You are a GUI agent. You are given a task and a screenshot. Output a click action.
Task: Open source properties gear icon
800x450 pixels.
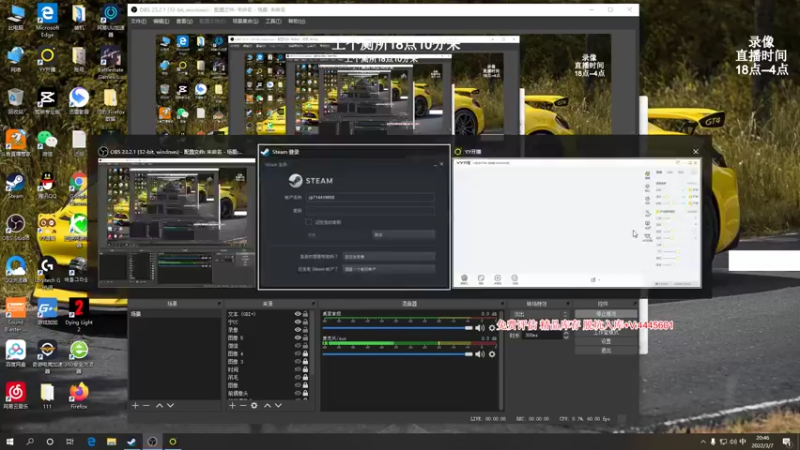[x=254, y=405]
